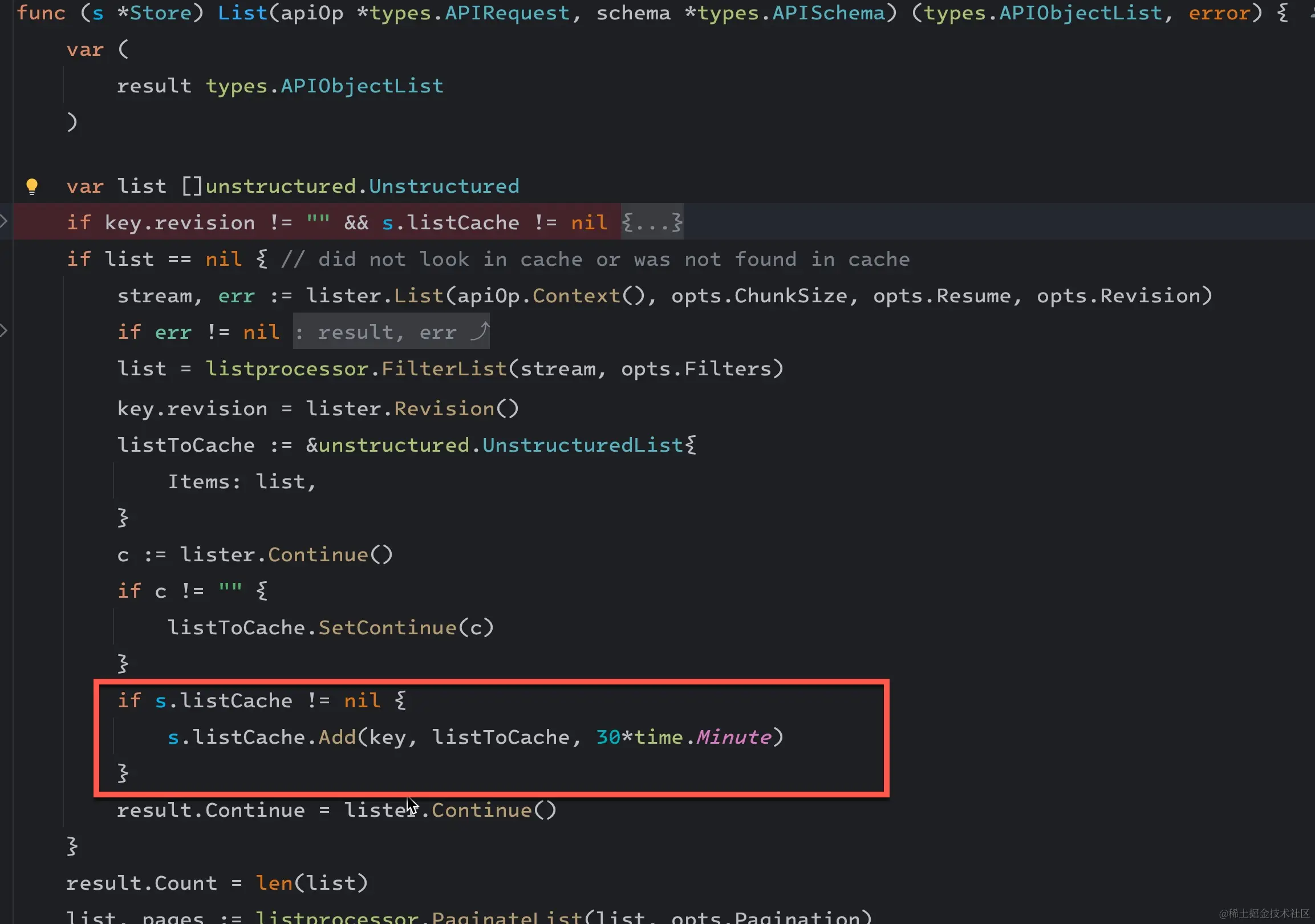
Task: Click the yellow lightbulb quick-fix icon
Action: (x=32, y=186)
